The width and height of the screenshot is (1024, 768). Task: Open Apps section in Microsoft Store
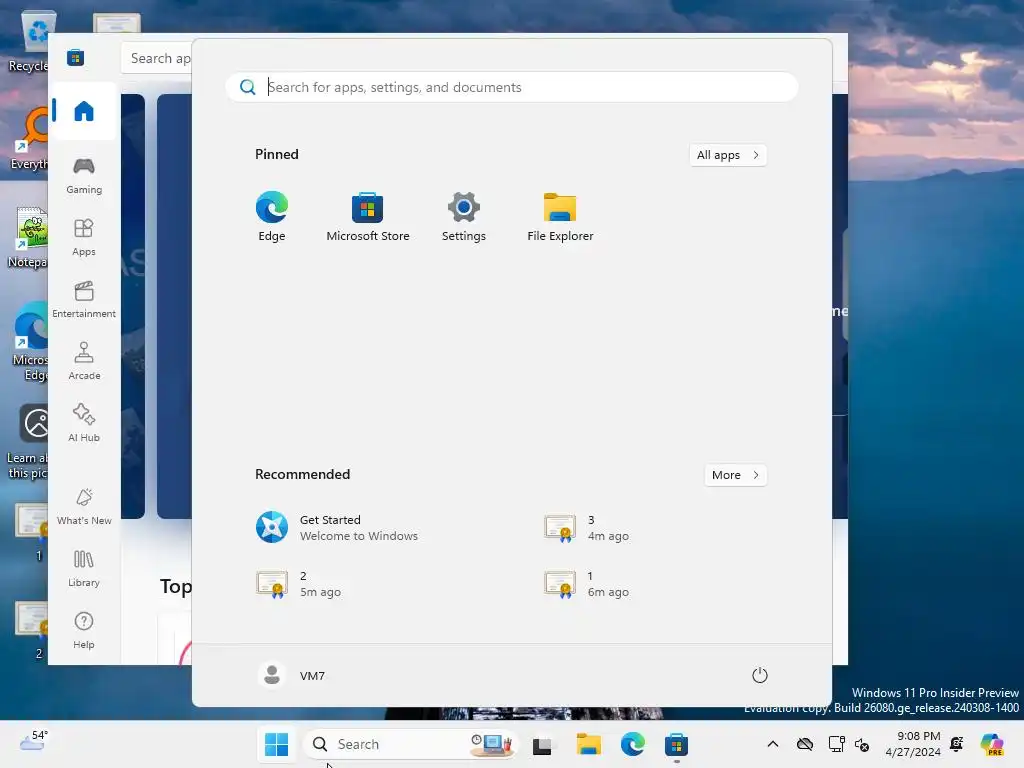click(84, 238)
